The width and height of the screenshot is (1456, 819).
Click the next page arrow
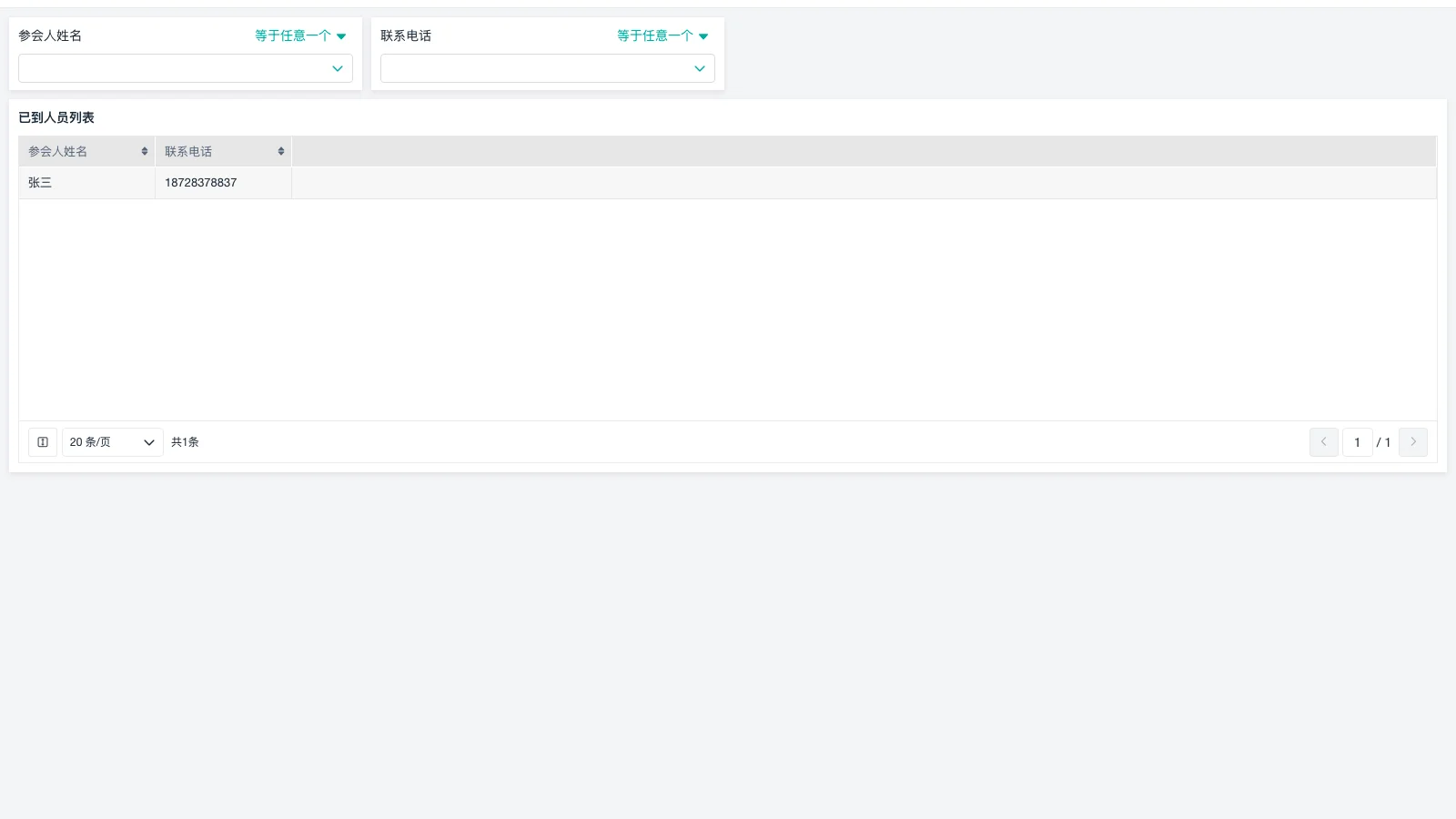tap(1412, 442)
